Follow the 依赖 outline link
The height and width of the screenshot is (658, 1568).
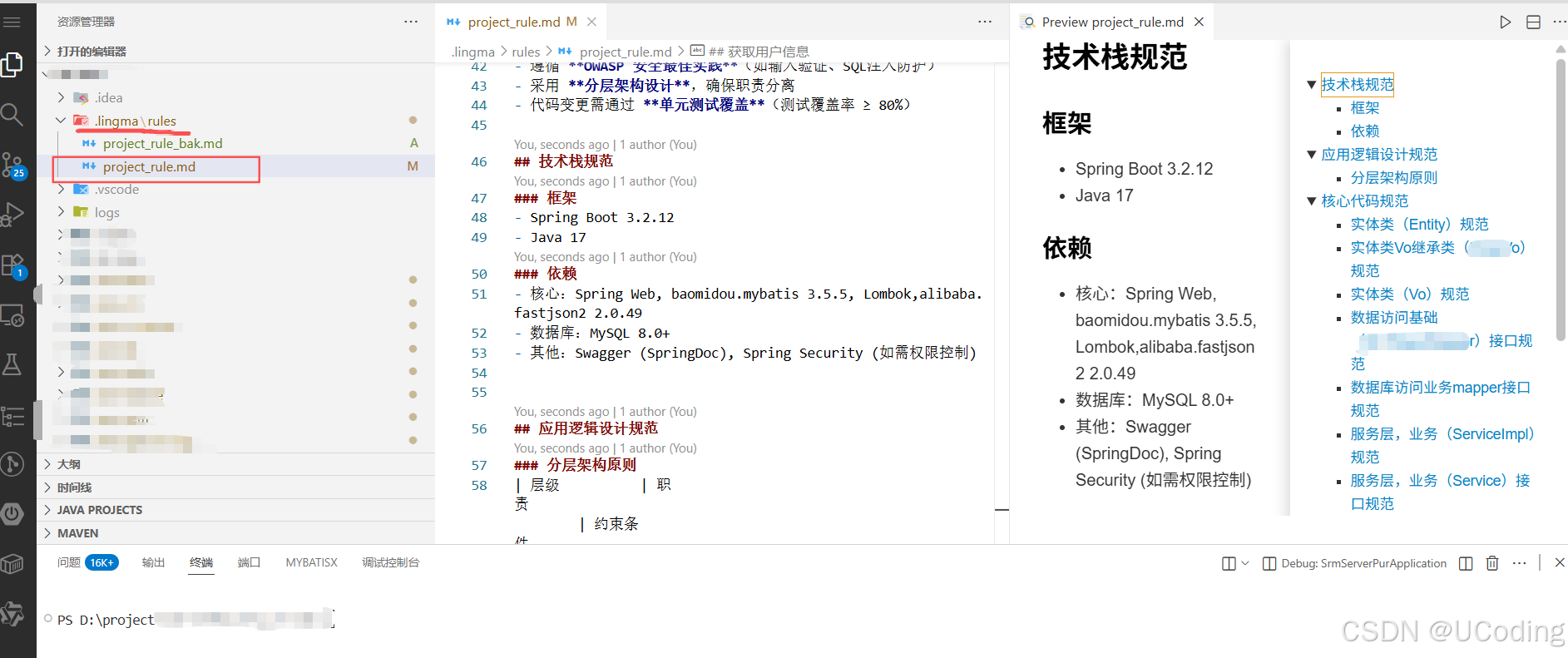[1365, 131]
